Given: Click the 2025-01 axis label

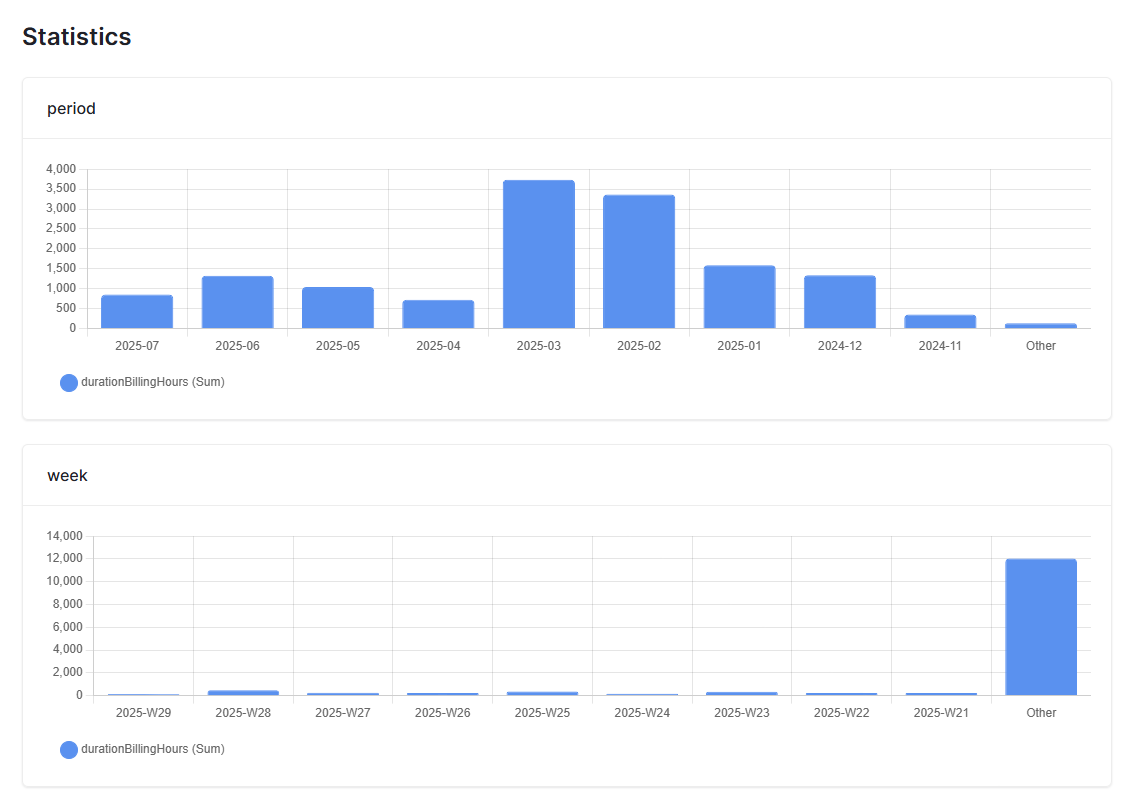Looking at the screenshot, I should click(x=739, y=346).
